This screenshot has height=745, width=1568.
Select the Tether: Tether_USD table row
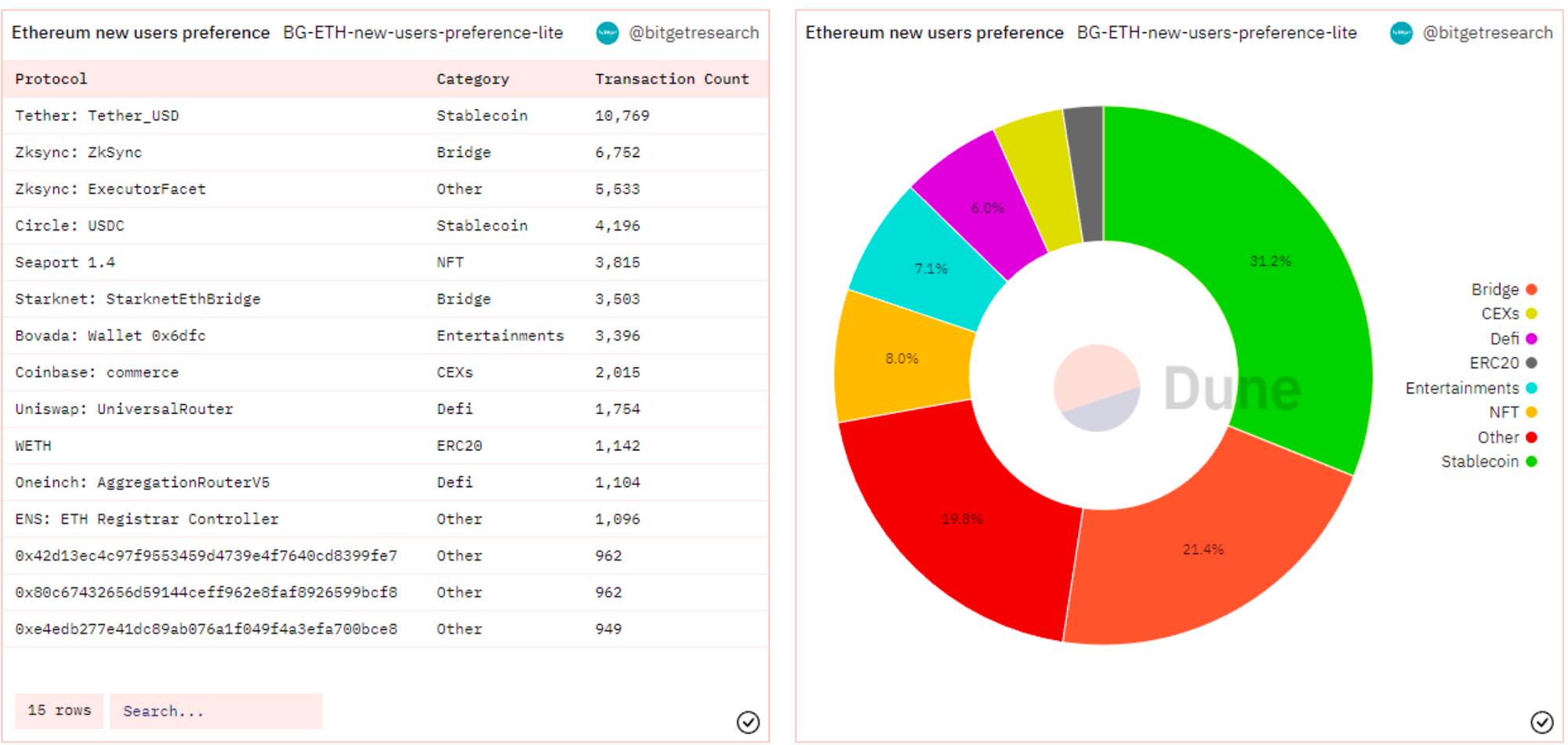click(x=96, y=116)
